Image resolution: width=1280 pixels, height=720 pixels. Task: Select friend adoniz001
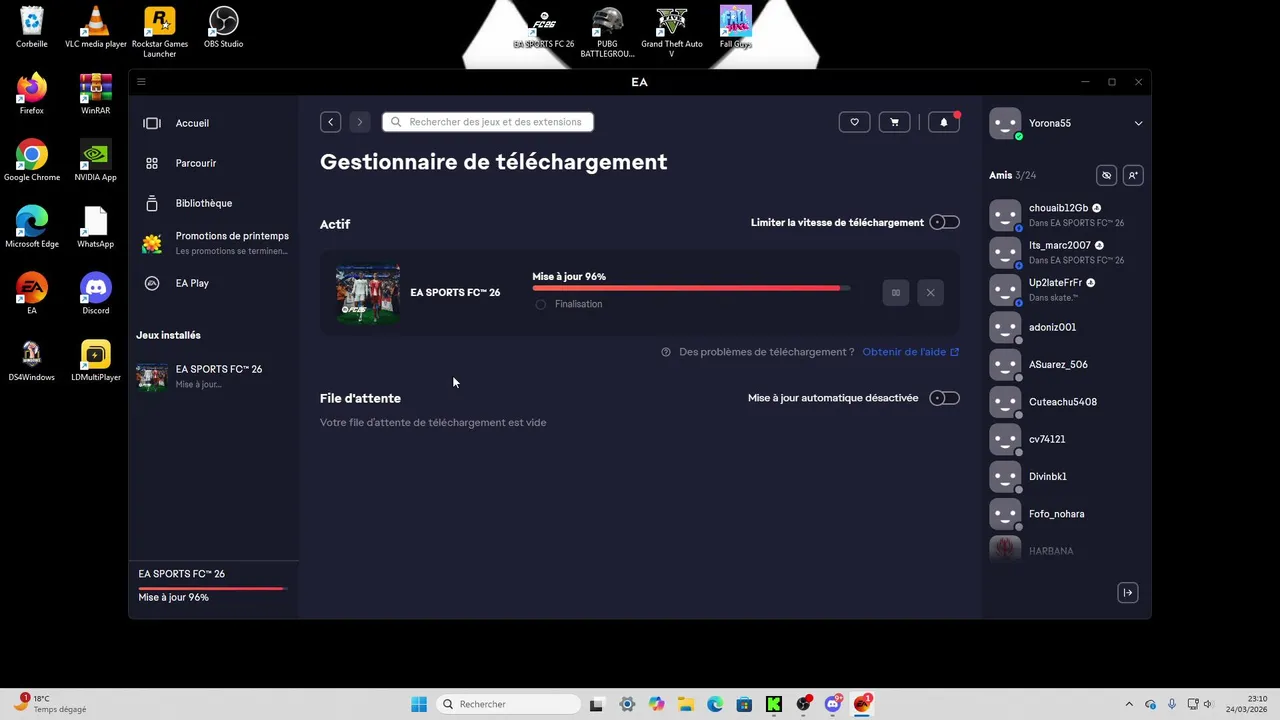click(1065, 327)
